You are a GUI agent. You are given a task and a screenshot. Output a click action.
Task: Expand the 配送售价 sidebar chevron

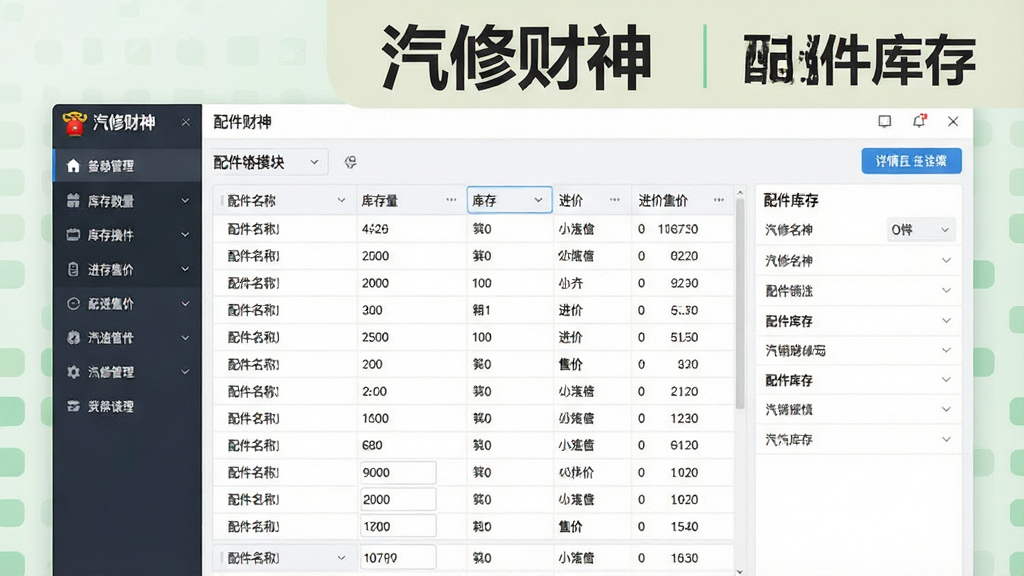coord(185,304)
